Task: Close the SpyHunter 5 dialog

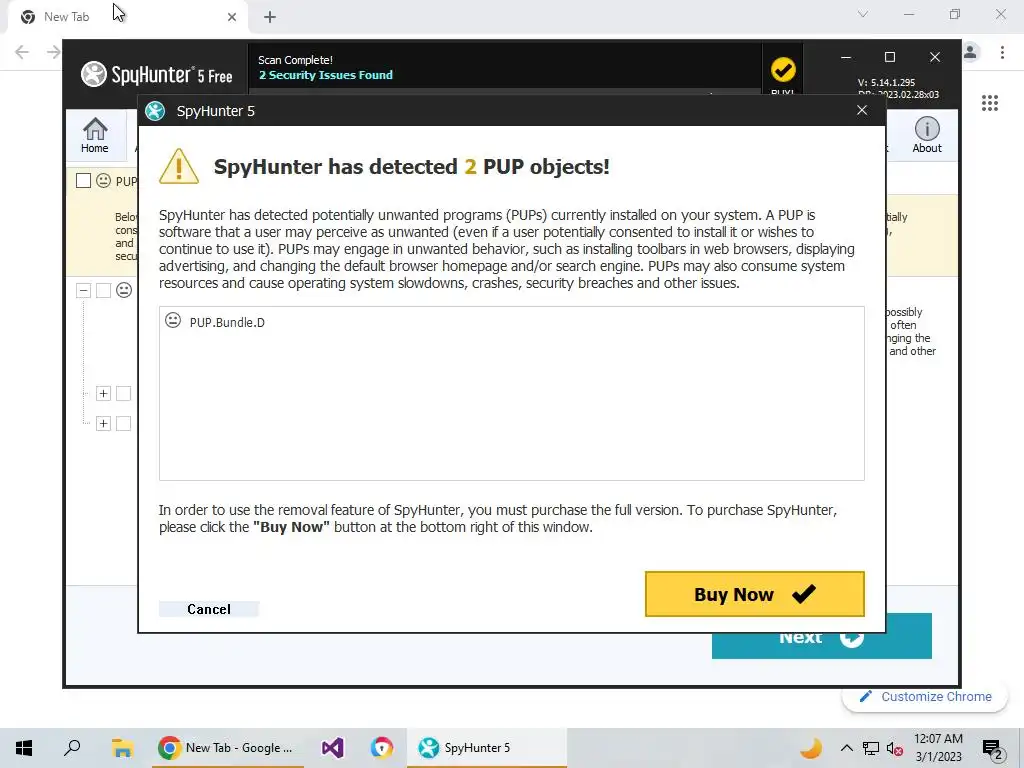Action: point(862,110)
